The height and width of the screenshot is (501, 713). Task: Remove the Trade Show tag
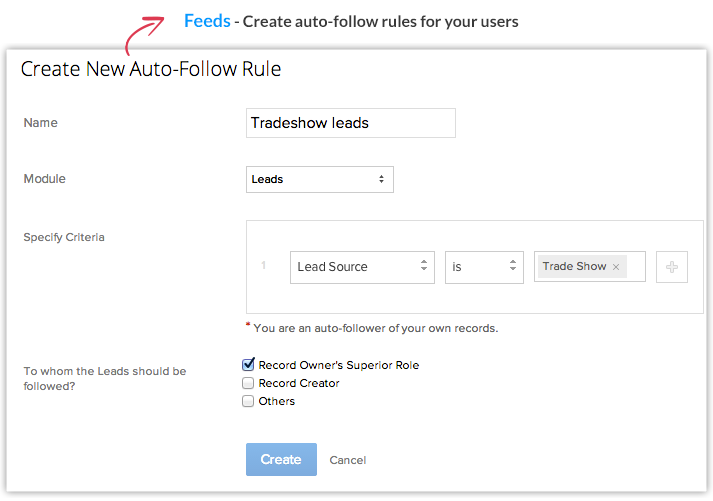coord(616,267)
